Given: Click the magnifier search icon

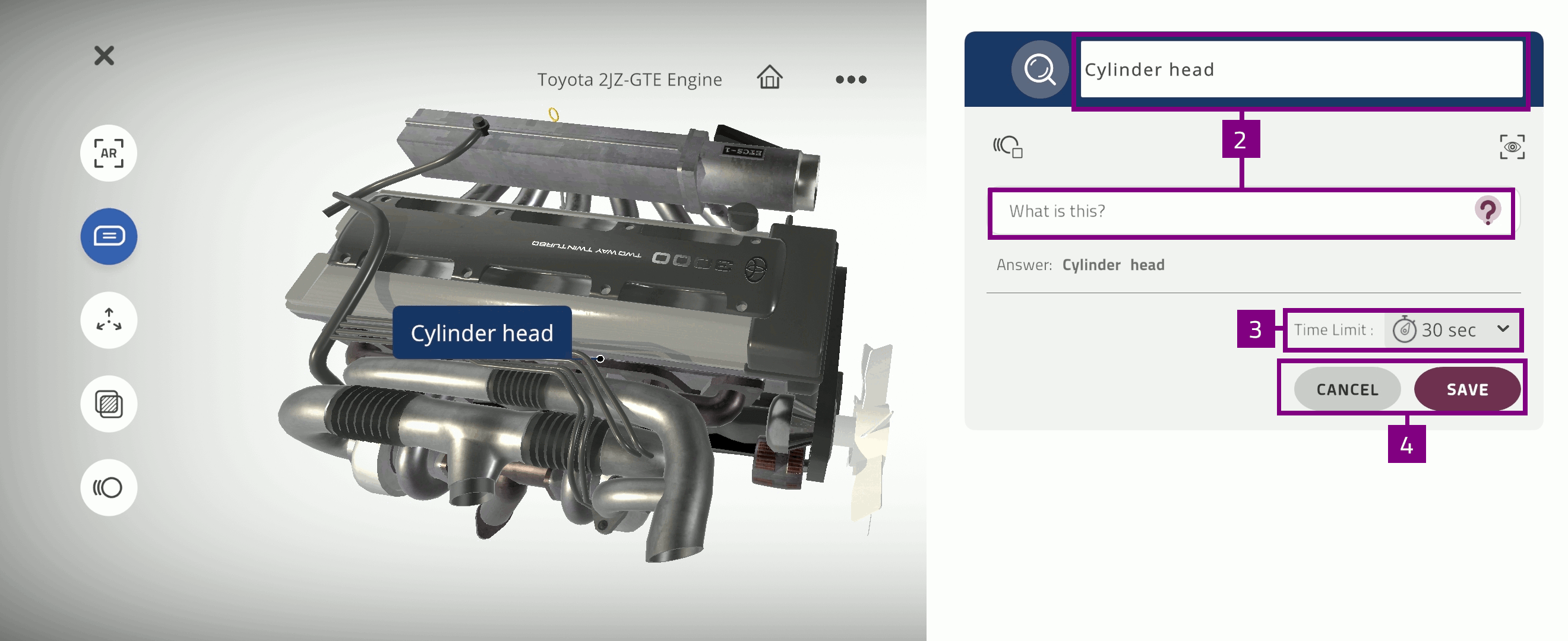Looking at the screenshot, I should pos(1039,69).
